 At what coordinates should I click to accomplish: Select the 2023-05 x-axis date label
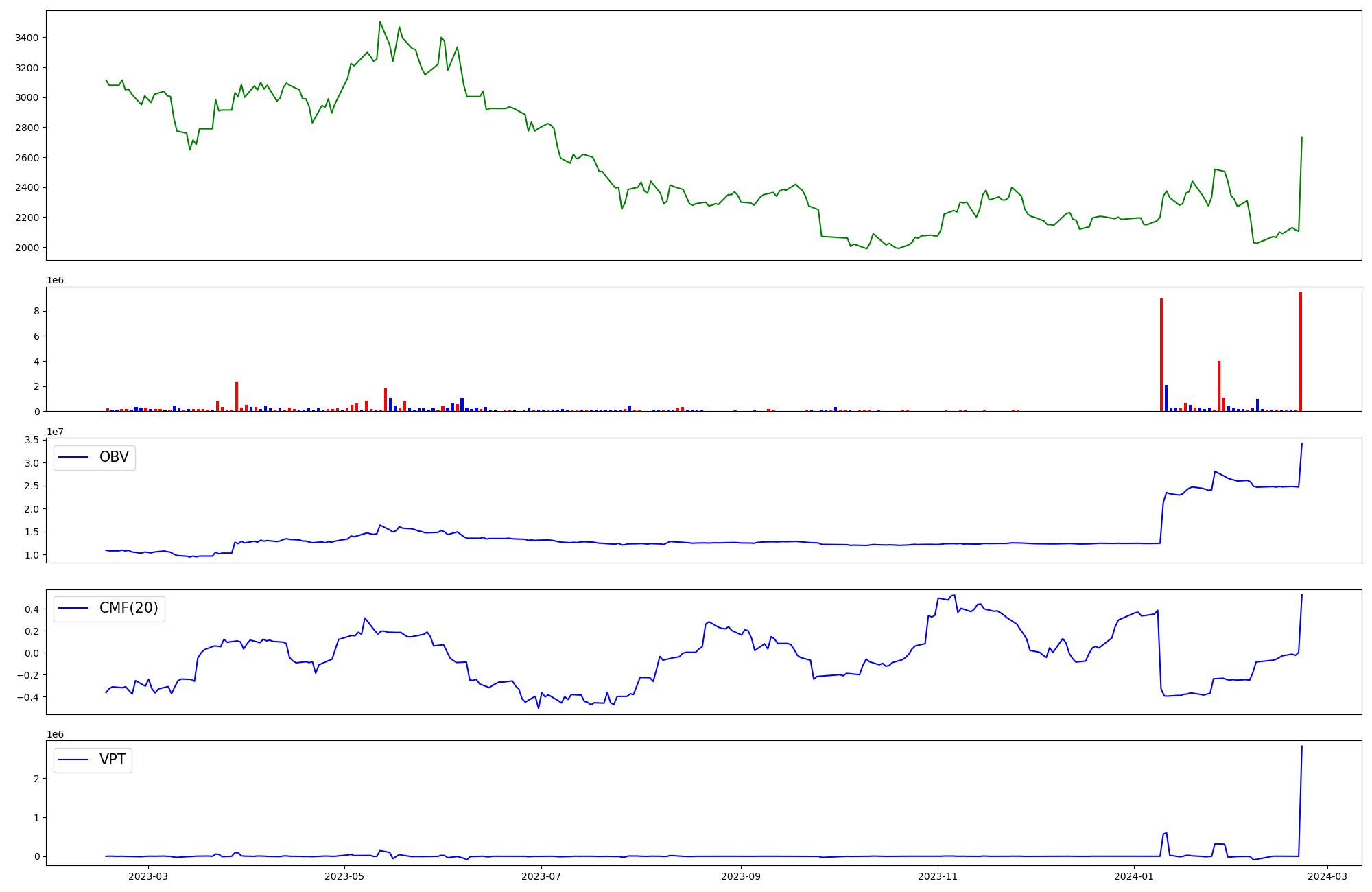click(x=344, y=876)
